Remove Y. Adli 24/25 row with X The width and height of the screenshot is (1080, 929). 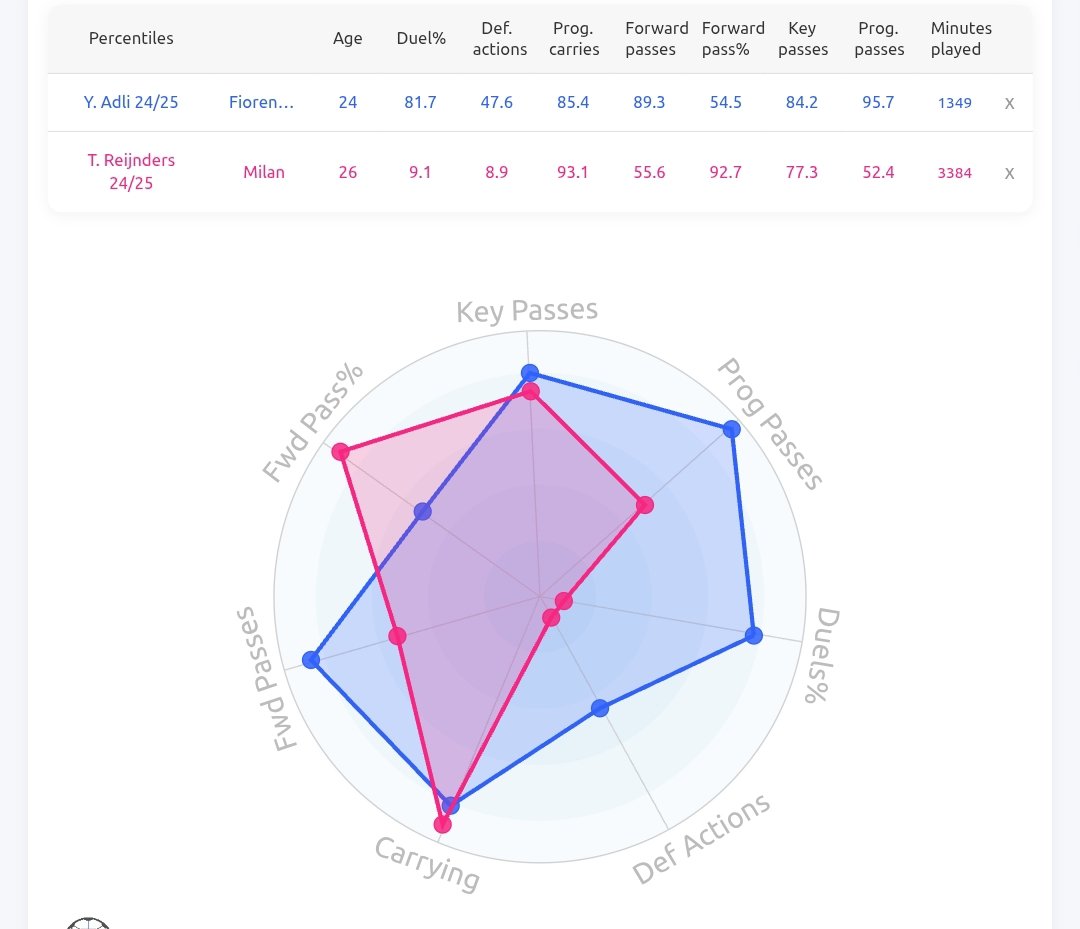[x=1009, y=103]
